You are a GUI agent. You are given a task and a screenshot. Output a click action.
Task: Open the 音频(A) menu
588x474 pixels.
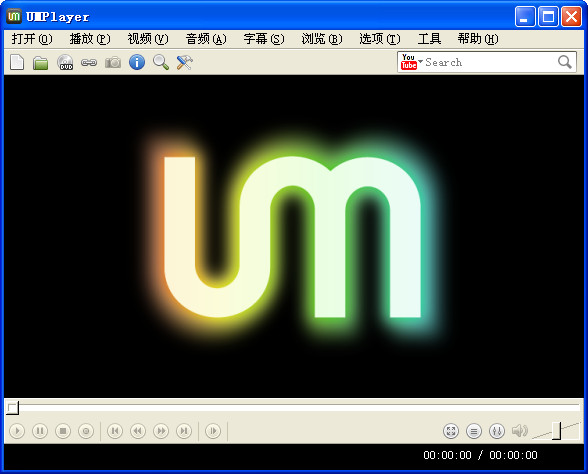[x=206, y=39]
